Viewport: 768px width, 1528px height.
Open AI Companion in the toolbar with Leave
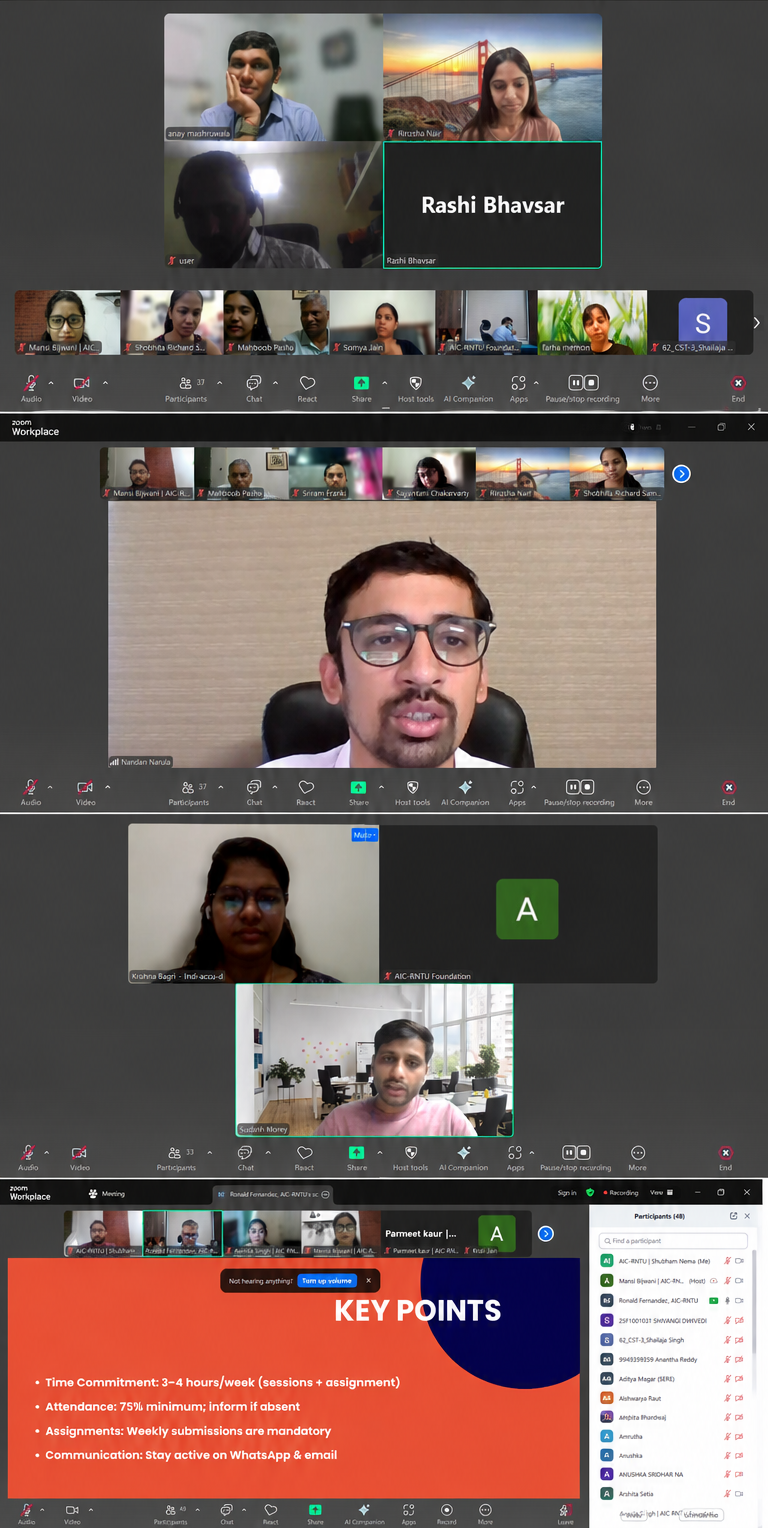pyautogui.click(x=364, y=1513)
